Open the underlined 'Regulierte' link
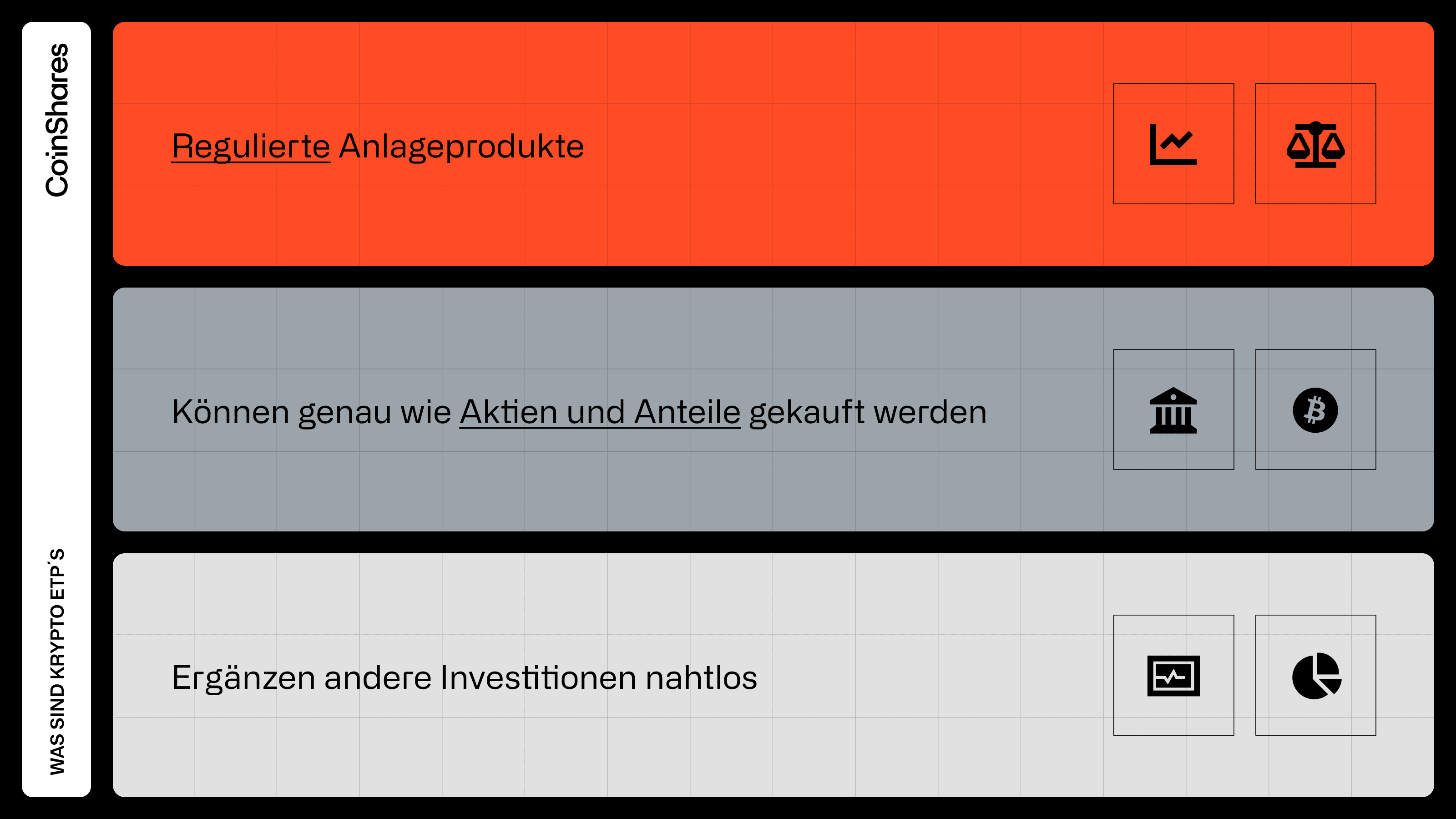 point(251,147)
